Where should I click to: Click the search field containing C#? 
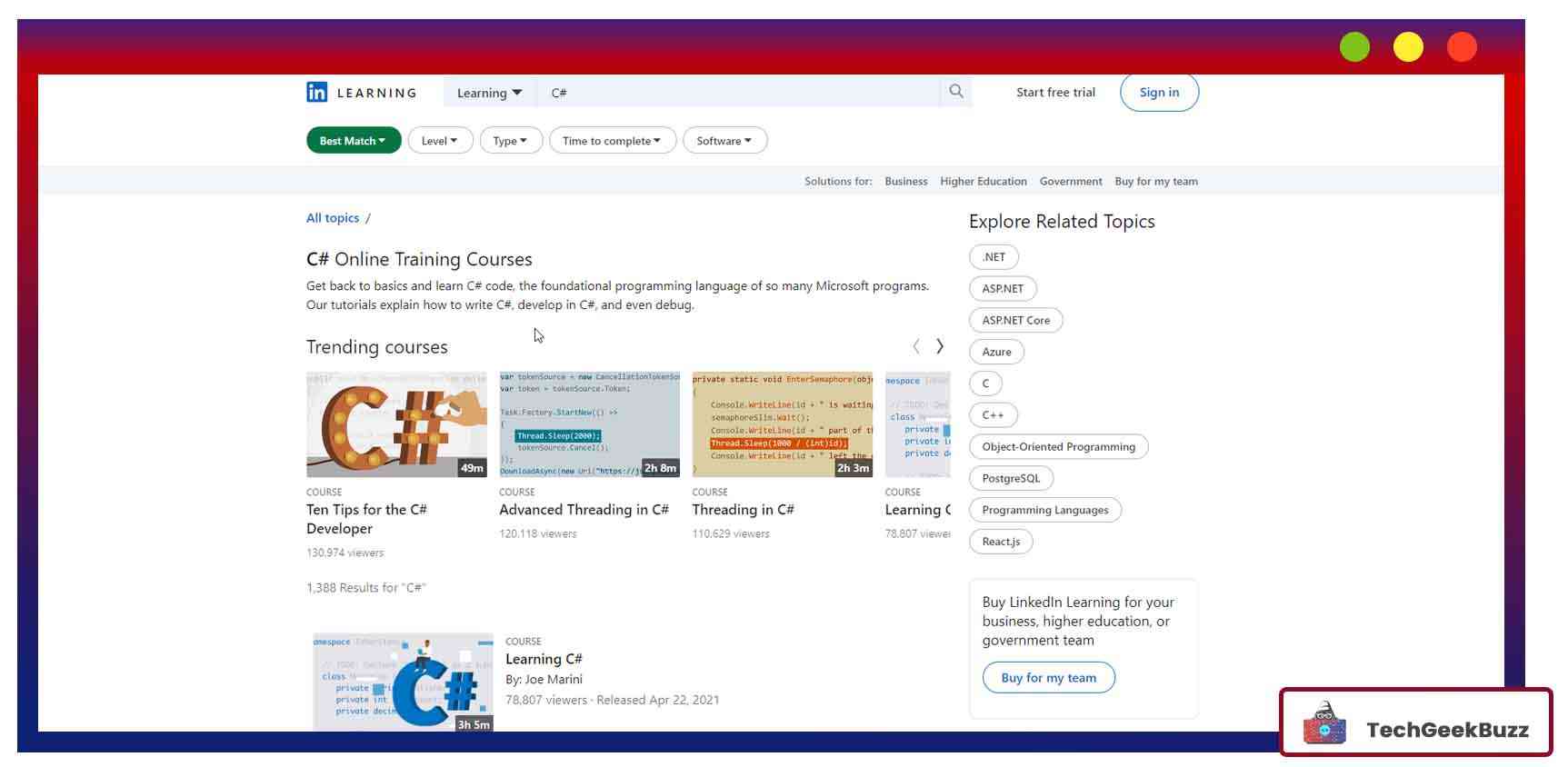pyautogui.click(x=736, y=93)
